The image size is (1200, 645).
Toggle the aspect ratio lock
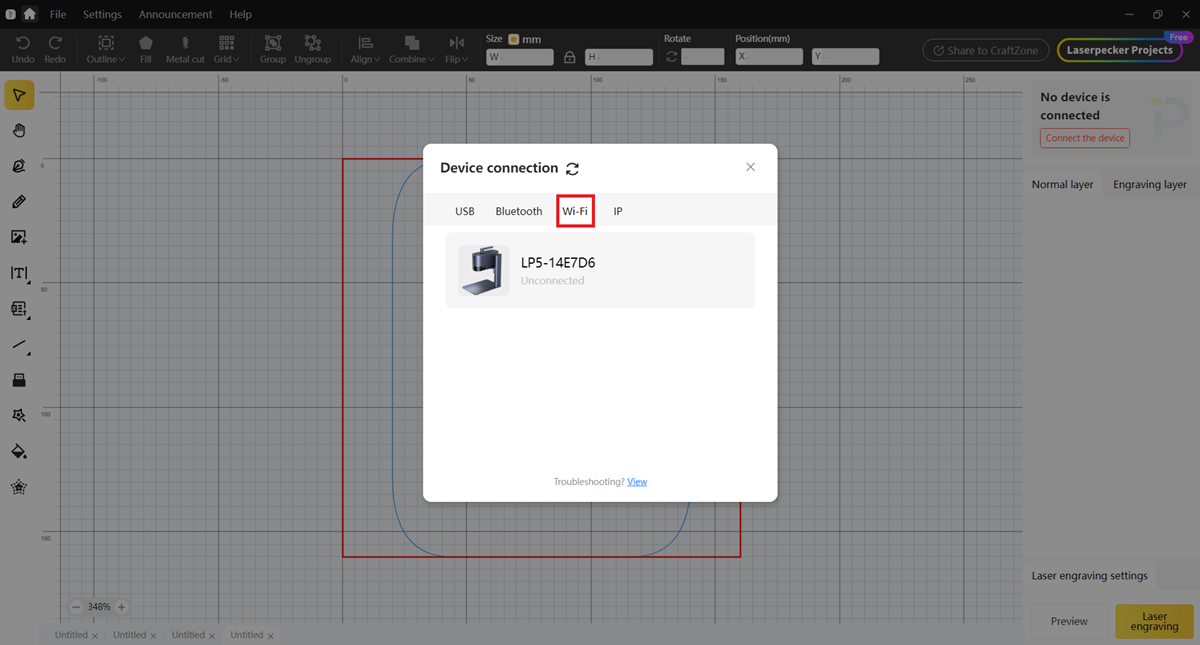[x=570, y=57]
